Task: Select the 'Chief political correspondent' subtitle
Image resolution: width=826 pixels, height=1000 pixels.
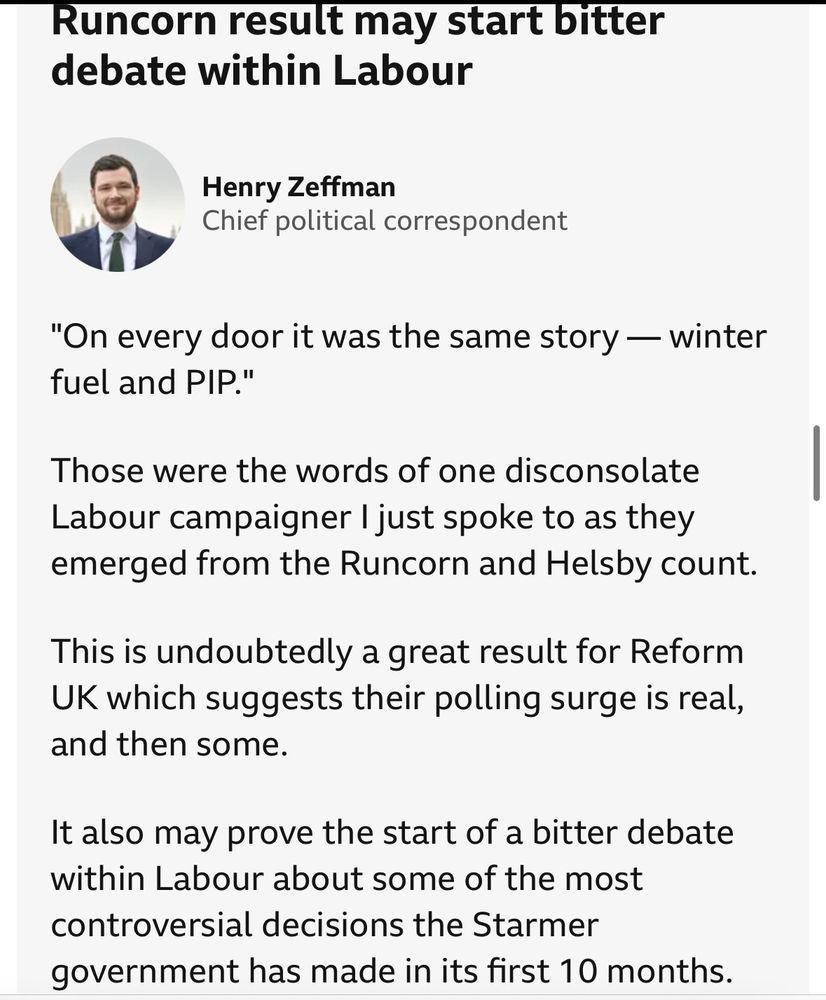Action: pyautogui.click(x=384, y=221)
